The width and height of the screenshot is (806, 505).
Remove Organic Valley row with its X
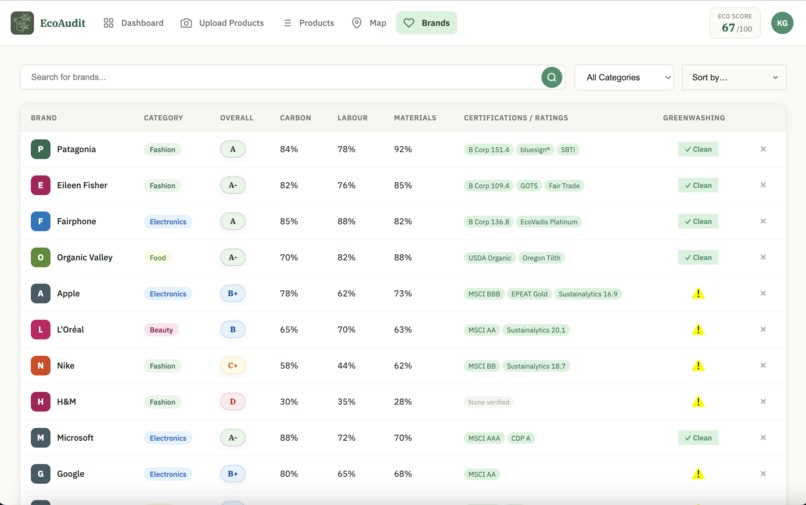point(763,257)
